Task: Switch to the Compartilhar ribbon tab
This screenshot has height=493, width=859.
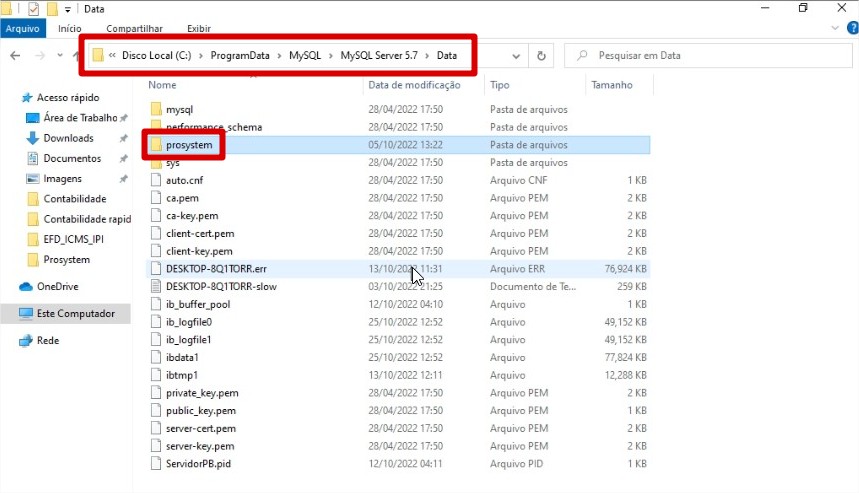Action: pyautogui.click(x=135, y=29)
